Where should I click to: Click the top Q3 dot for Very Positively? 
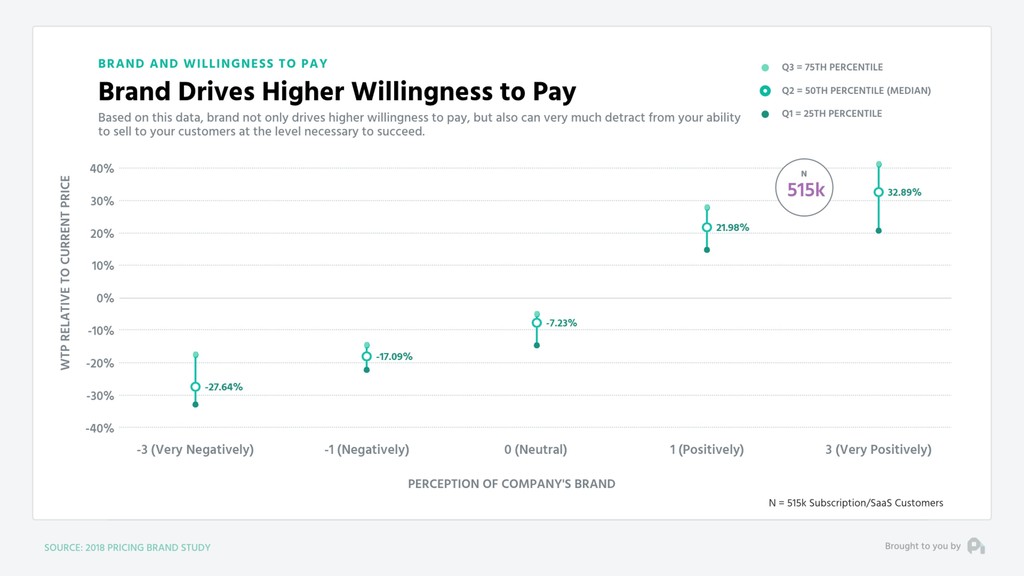point(879,165)
